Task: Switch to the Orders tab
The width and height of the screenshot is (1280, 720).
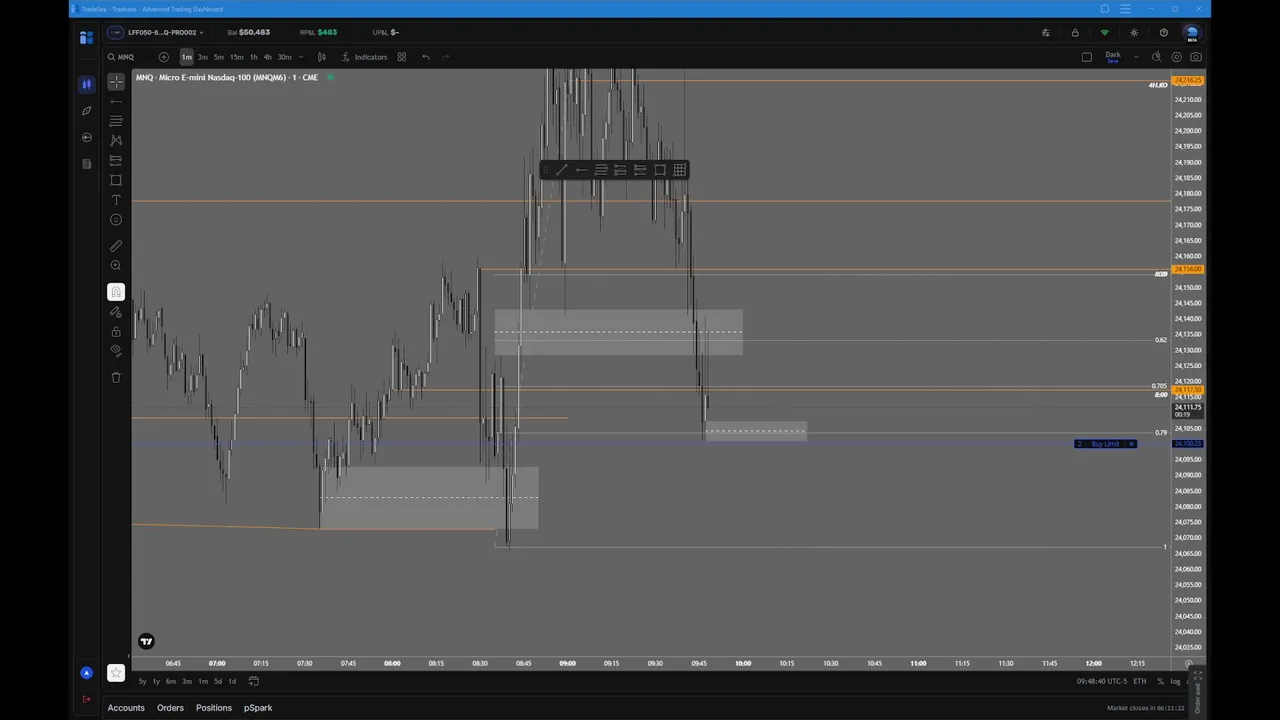Action: click(x=170, y=708)
